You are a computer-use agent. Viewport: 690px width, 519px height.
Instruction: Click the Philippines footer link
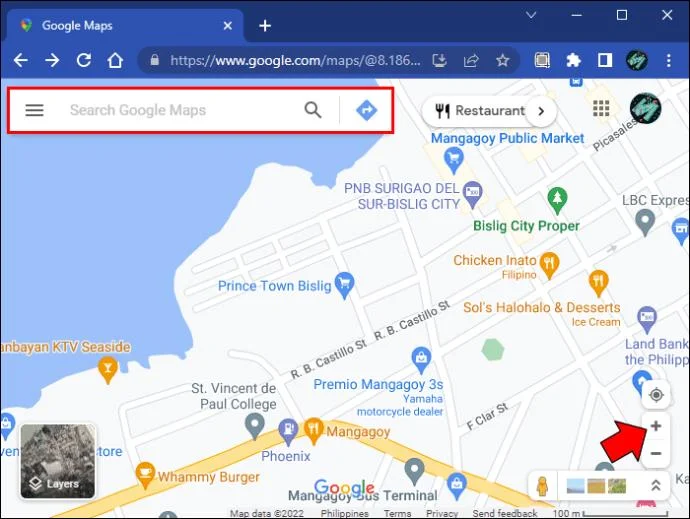(345, 513)
